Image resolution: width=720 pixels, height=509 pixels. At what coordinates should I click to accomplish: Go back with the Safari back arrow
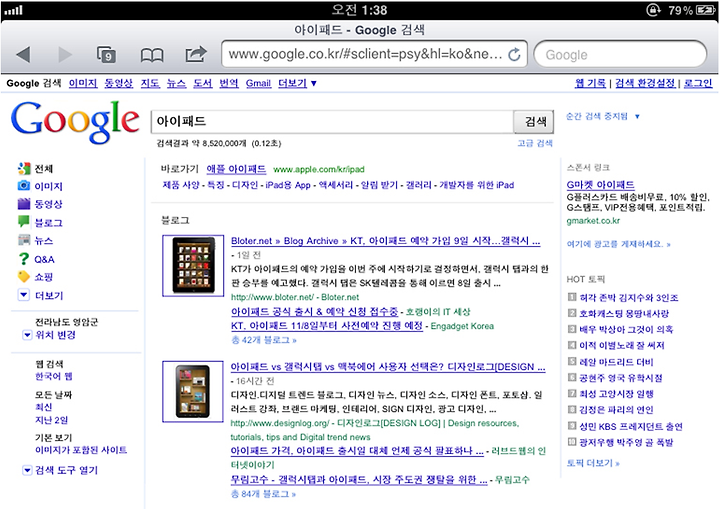(23, 55)
